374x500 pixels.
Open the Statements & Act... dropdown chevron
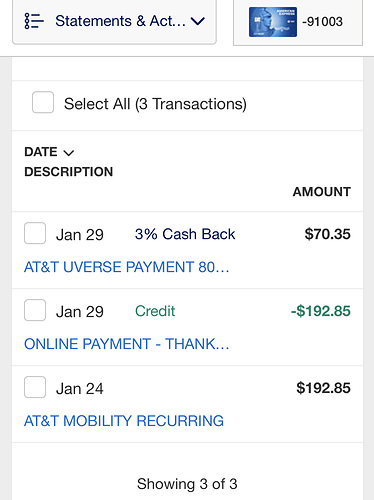pyautogui.click(x=198, y=22)
